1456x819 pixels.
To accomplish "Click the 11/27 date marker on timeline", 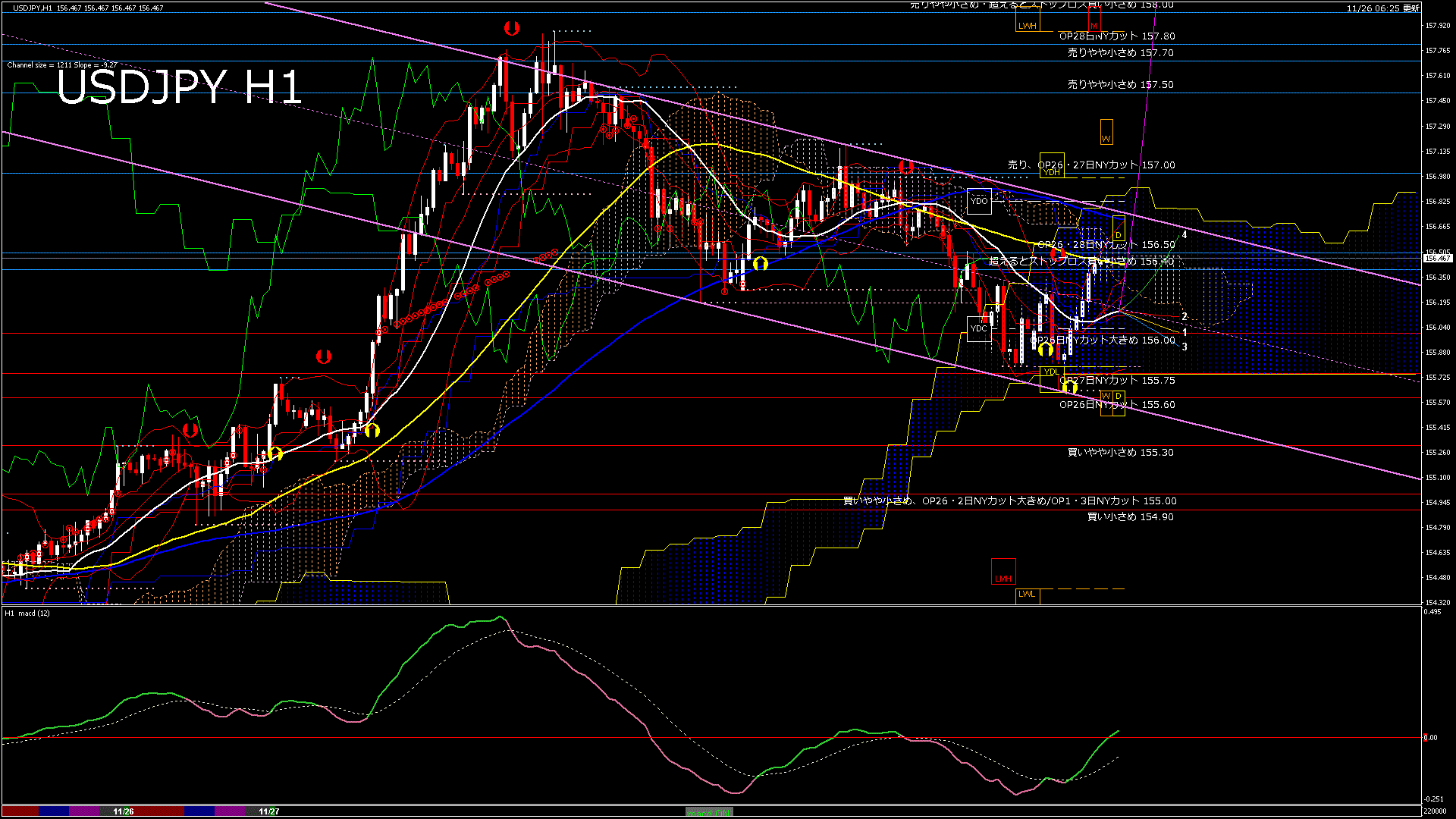I will (x=268, y=811).
